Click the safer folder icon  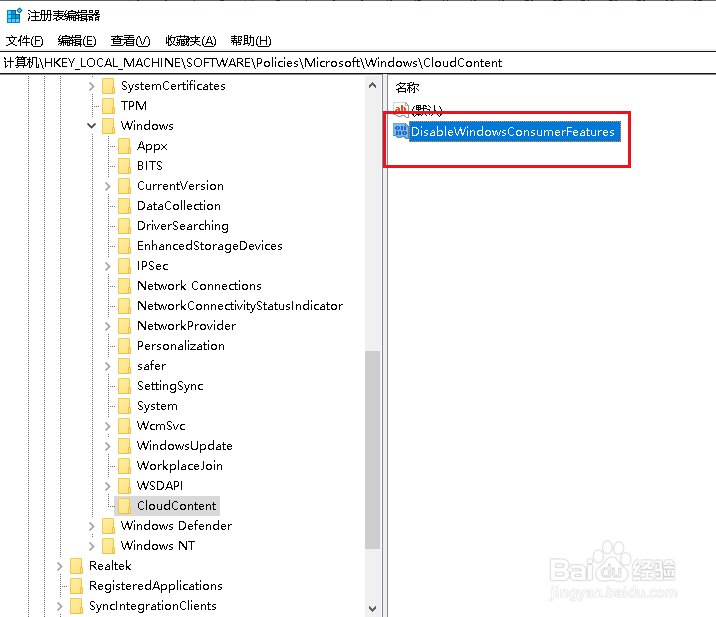pos(124,366)
